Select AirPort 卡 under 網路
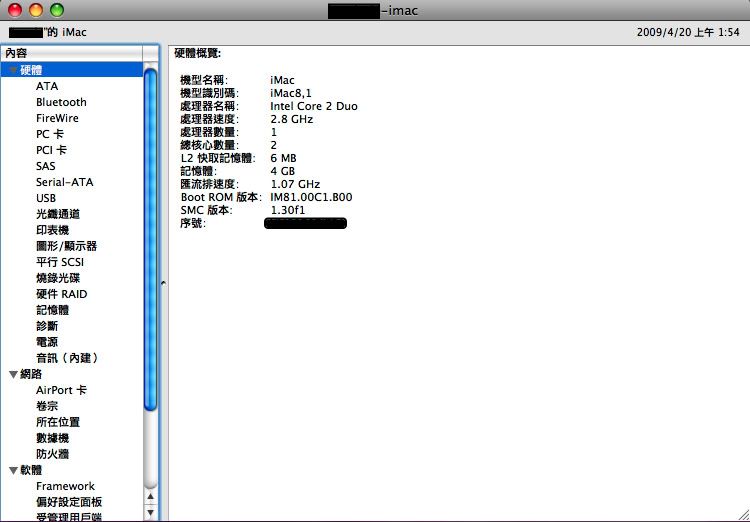The height and width of the screenshot is (522, 750). pos(61,390)
